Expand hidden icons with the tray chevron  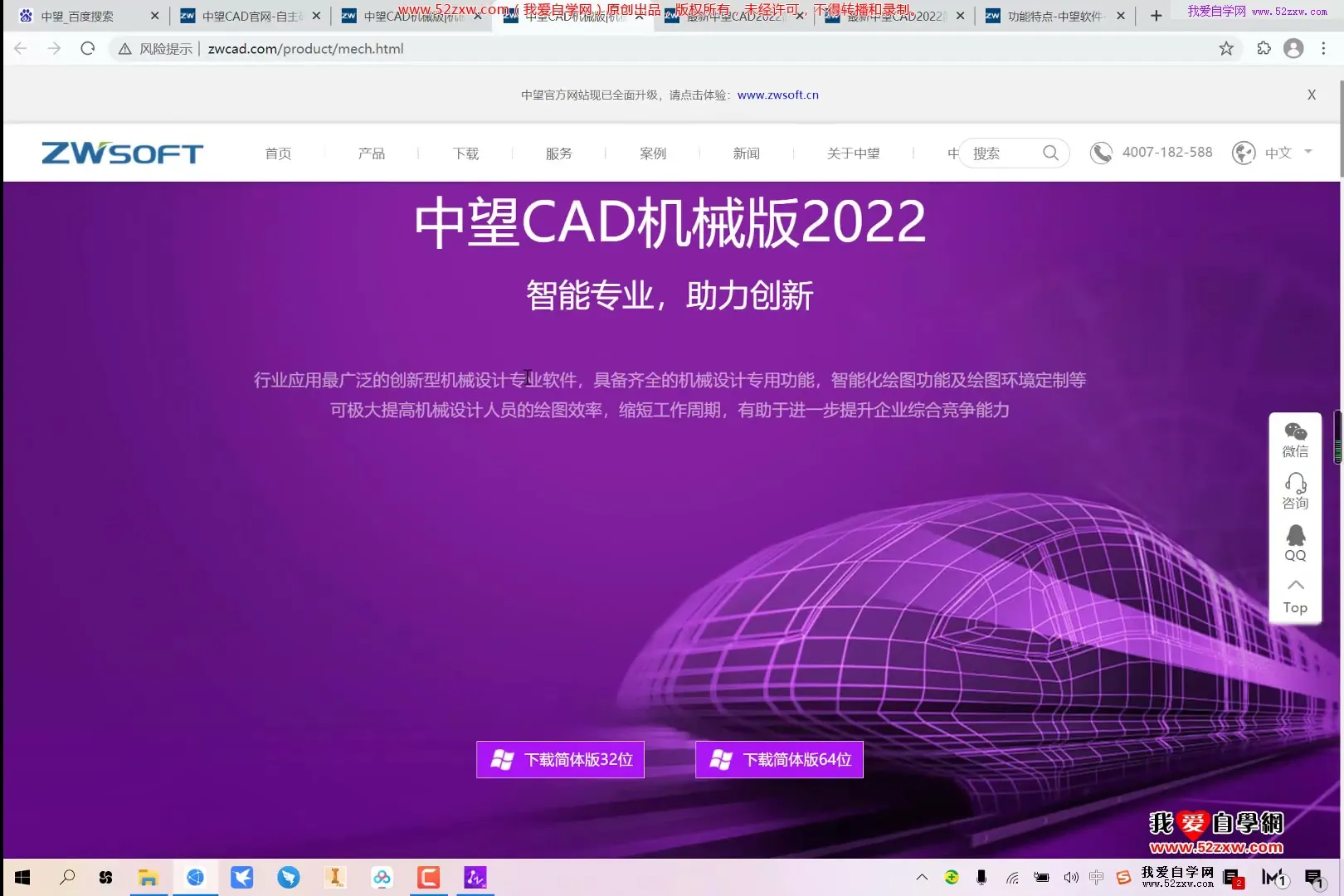click(x=922, y=877)
